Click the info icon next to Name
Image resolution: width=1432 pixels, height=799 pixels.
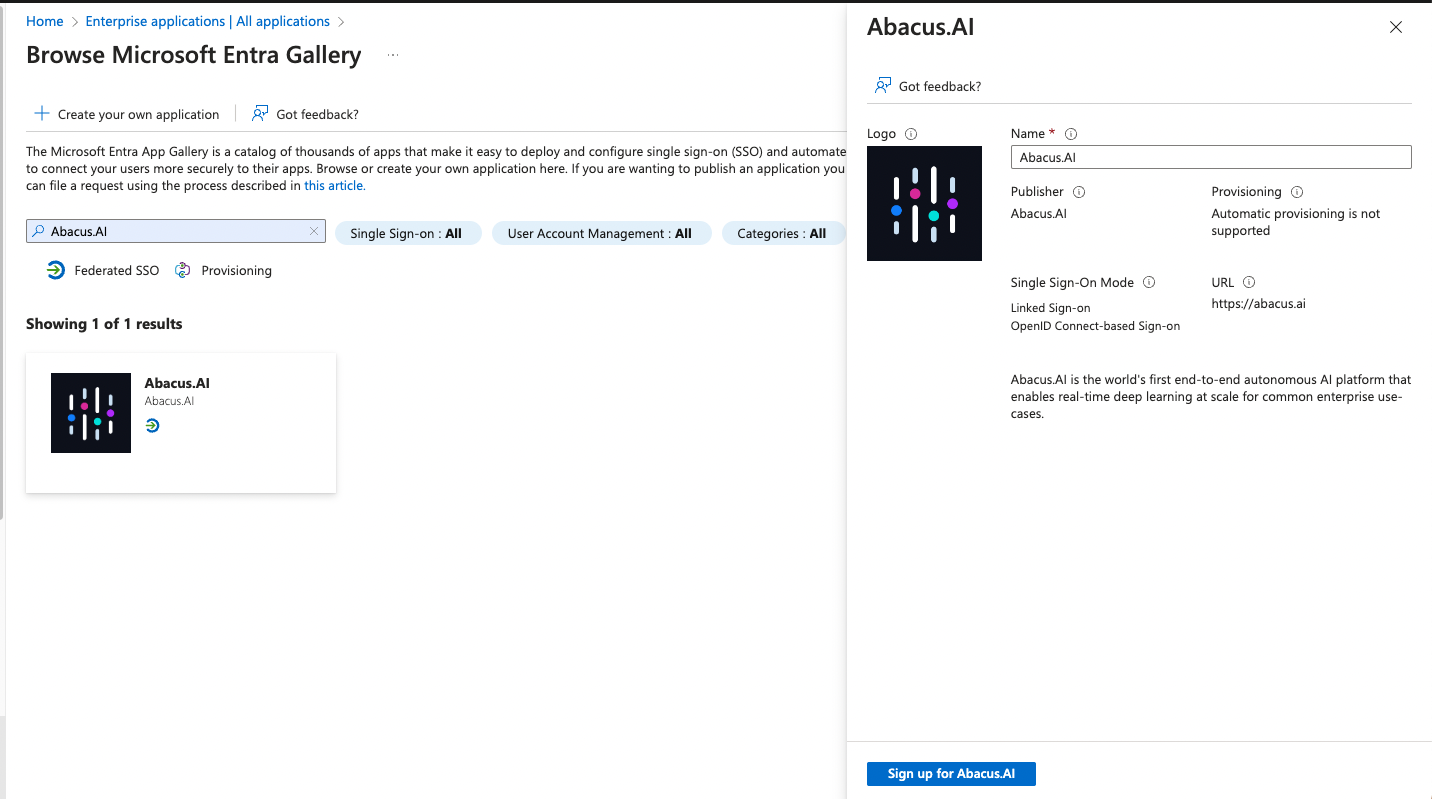pyautogui.click(x=1071, y=134)
